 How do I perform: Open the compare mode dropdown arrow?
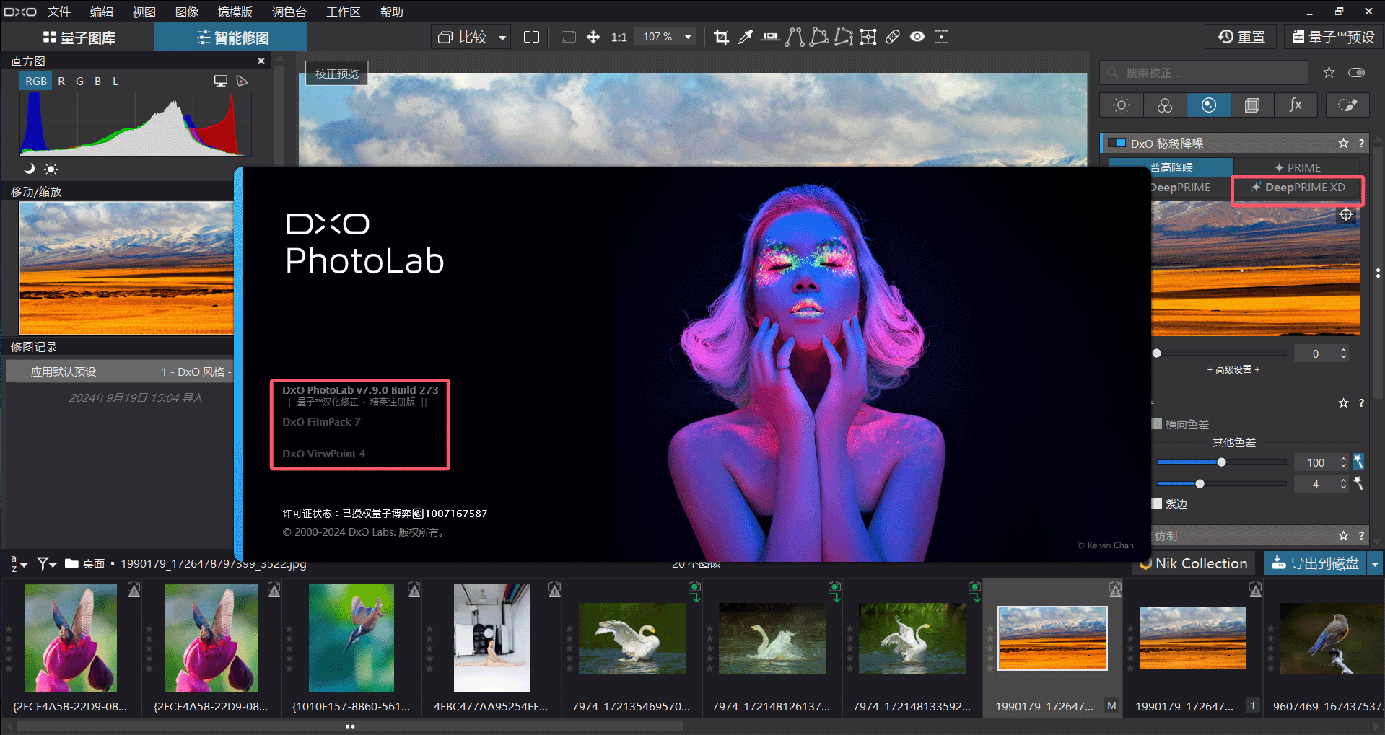pos(502,37)
